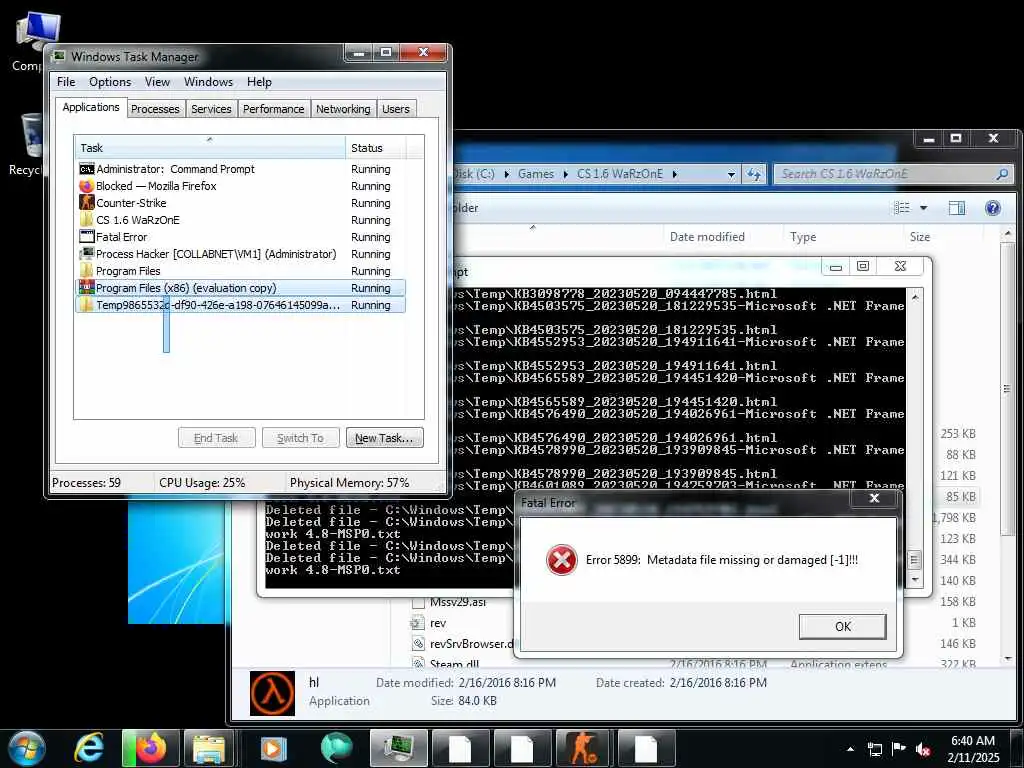This screenshot has width=1024, height=768.
Task: Select the Mssv29.asi file
Action: [x=457, y=602]
